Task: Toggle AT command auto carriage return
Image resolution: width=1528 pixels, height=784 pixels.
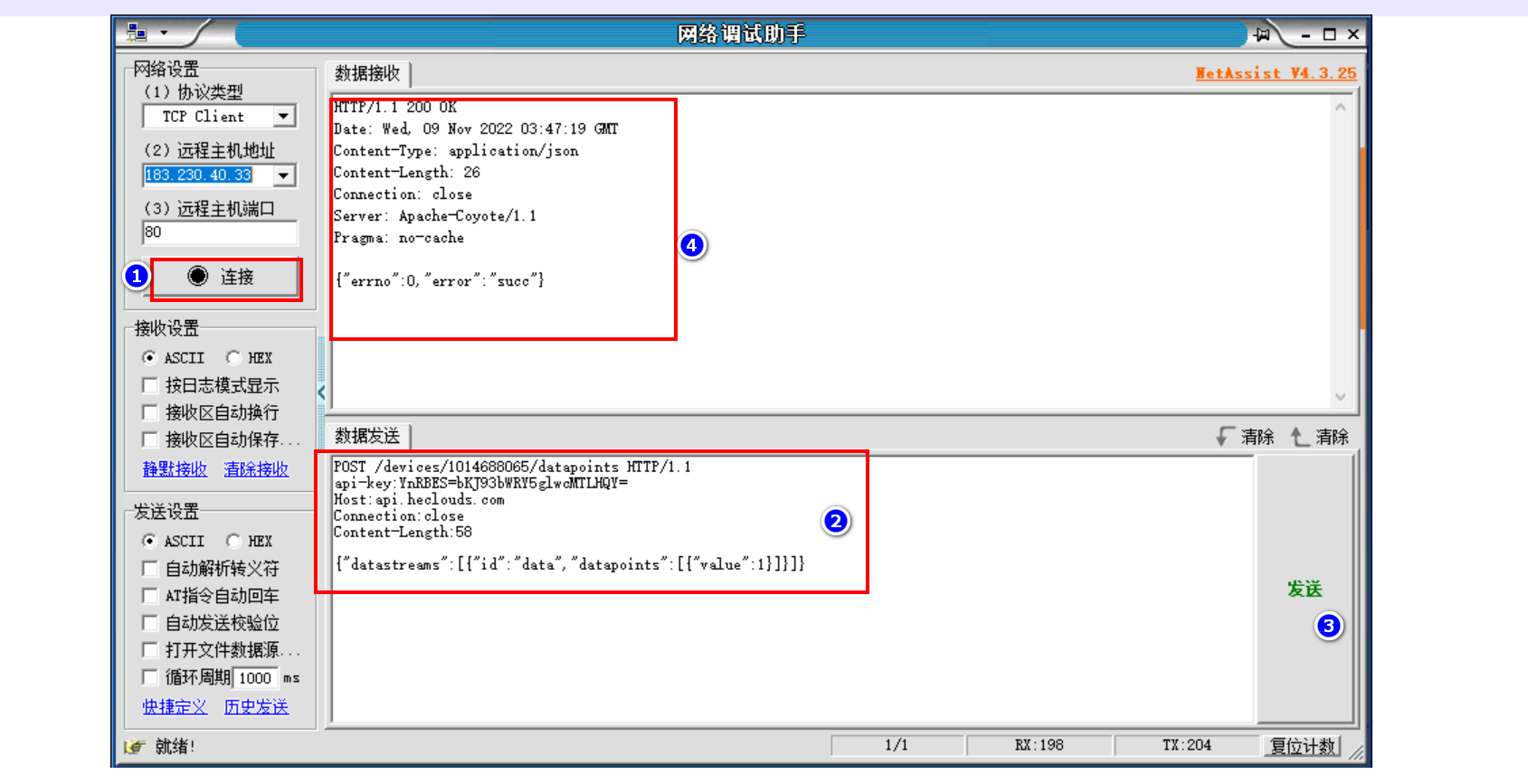Action: click(150, 596)
